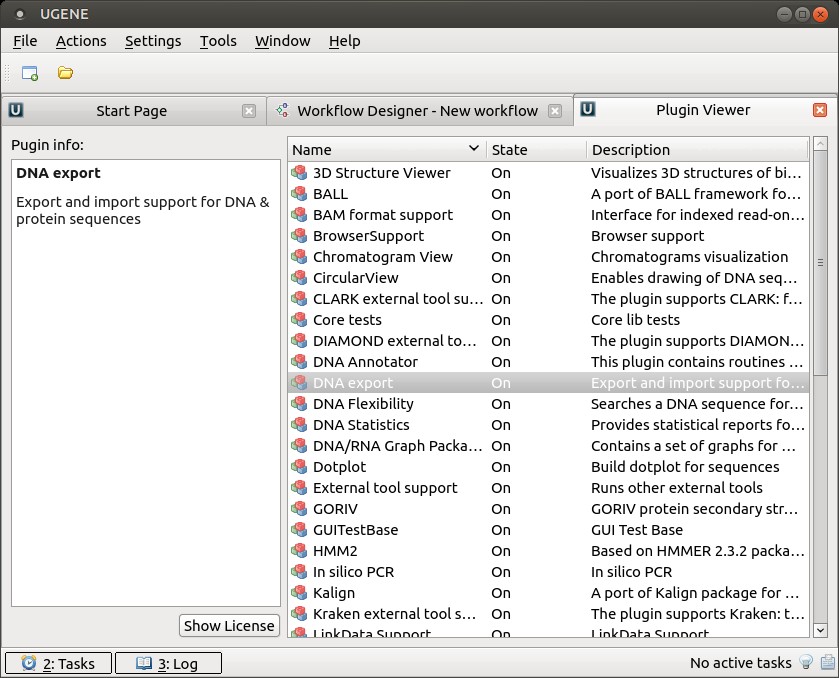Image resolution: width=839 pixels, height=678 pixels.
Task: Open the Settings menu
Action: (x=153, y=41)
